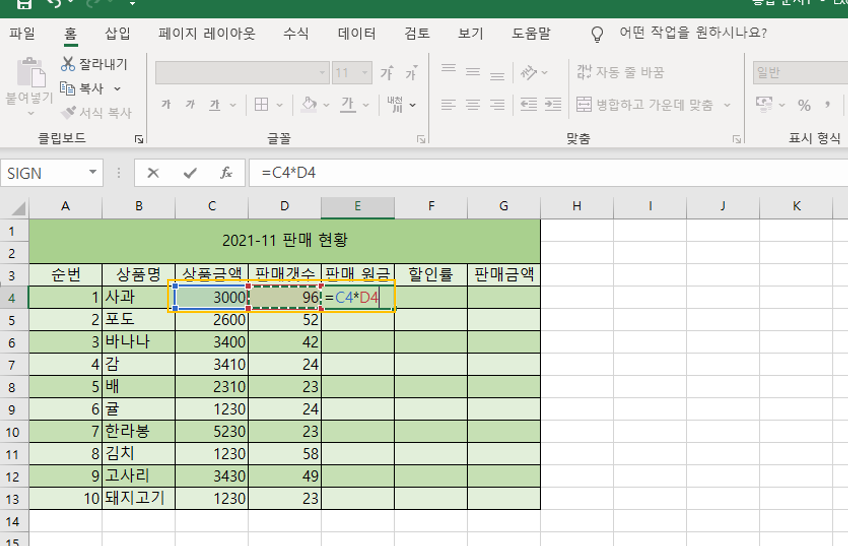The width and height of the screenshot is (848, 546).
Task: Select column H header
Action: (577, 206)
